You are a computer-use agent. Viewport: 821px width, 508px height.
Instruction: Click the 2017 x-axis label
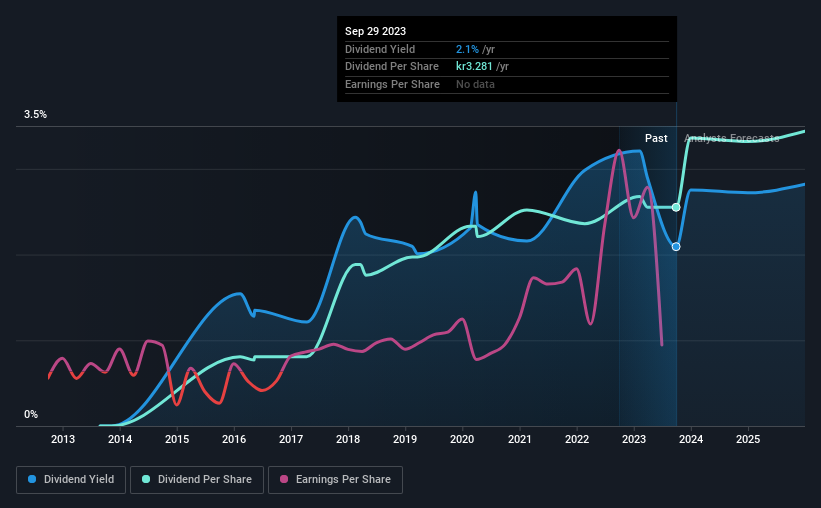click(291, 439)
